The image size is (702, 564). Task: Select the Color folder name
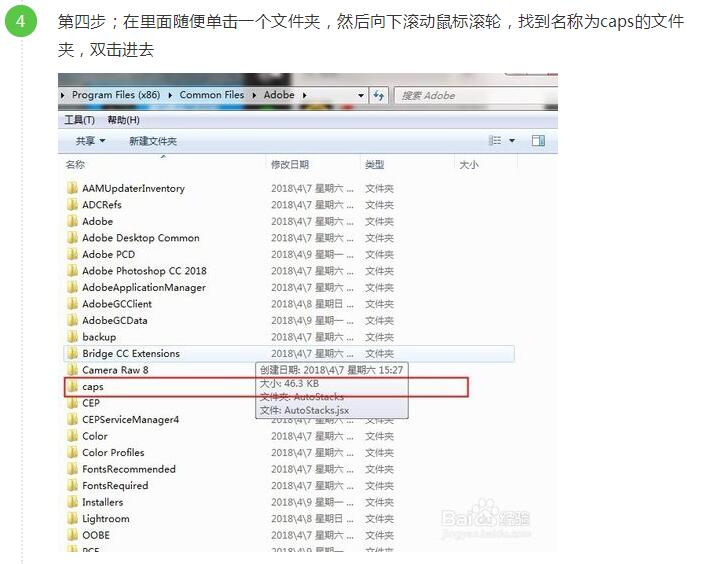click(x=95, y=436)
